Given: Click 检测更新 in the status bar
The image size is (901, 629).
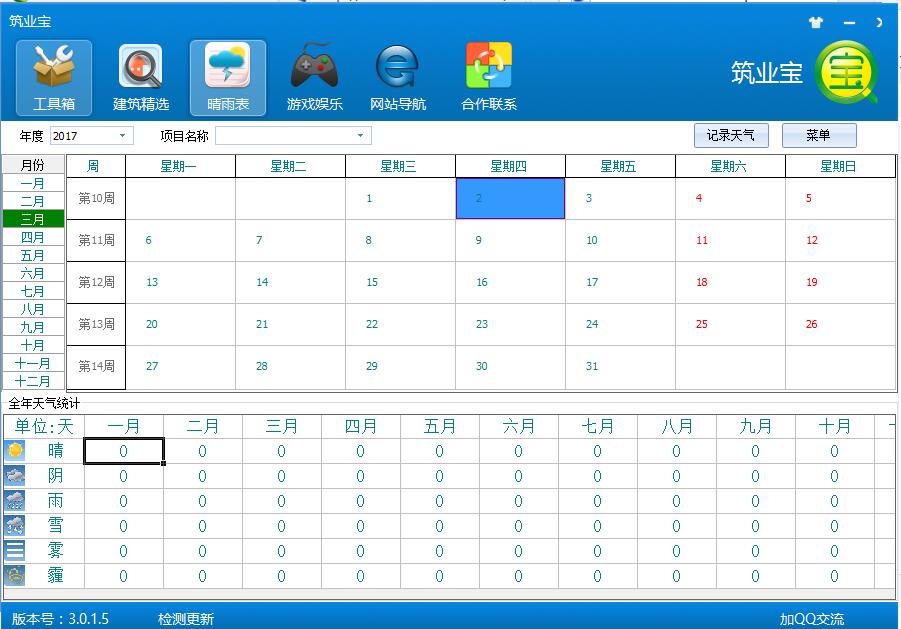Looking at the screenshot, I should (186, 619).
